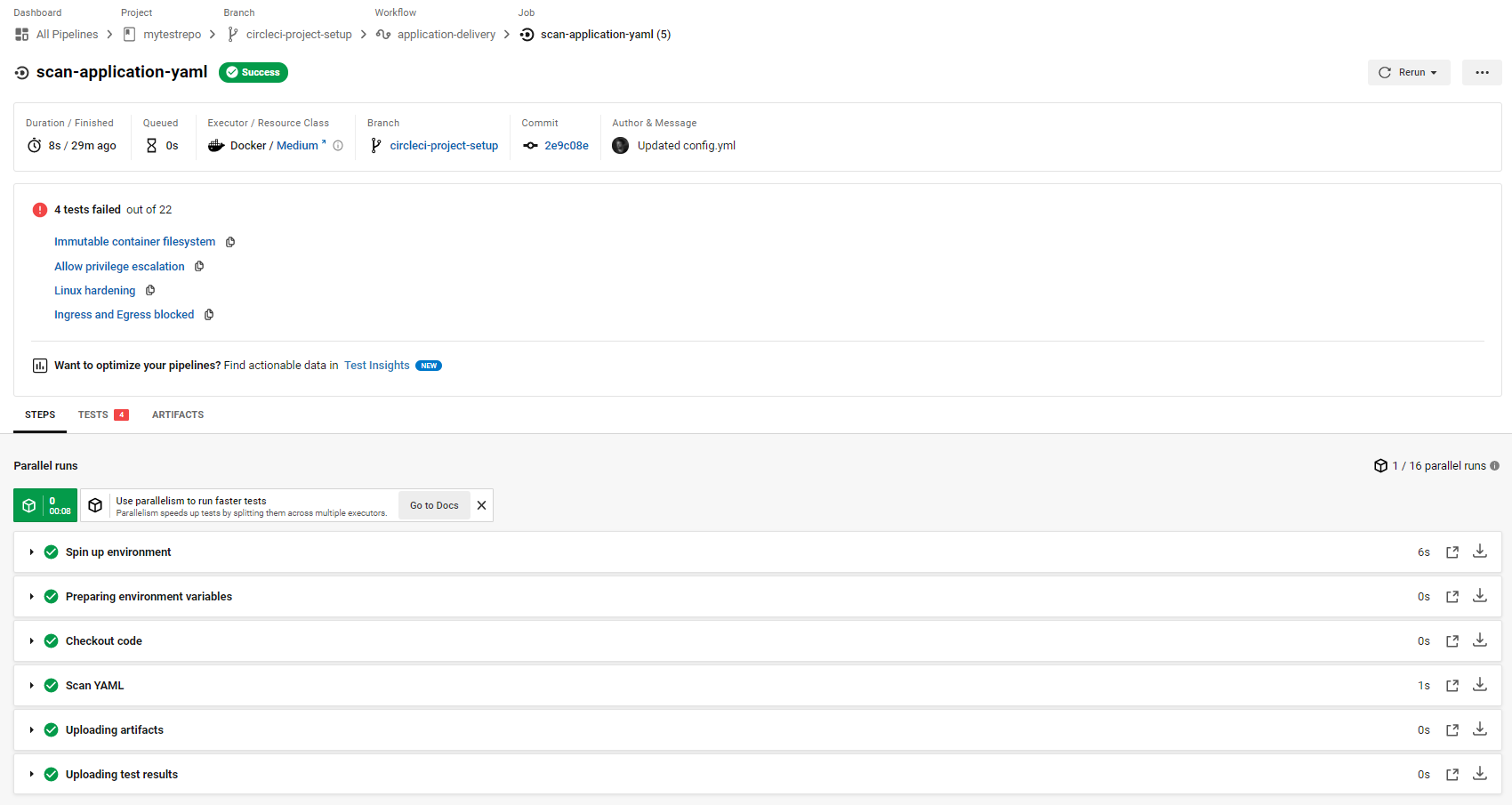
Task: Copy the Linux hardening test name
Action: pos(150,290)
